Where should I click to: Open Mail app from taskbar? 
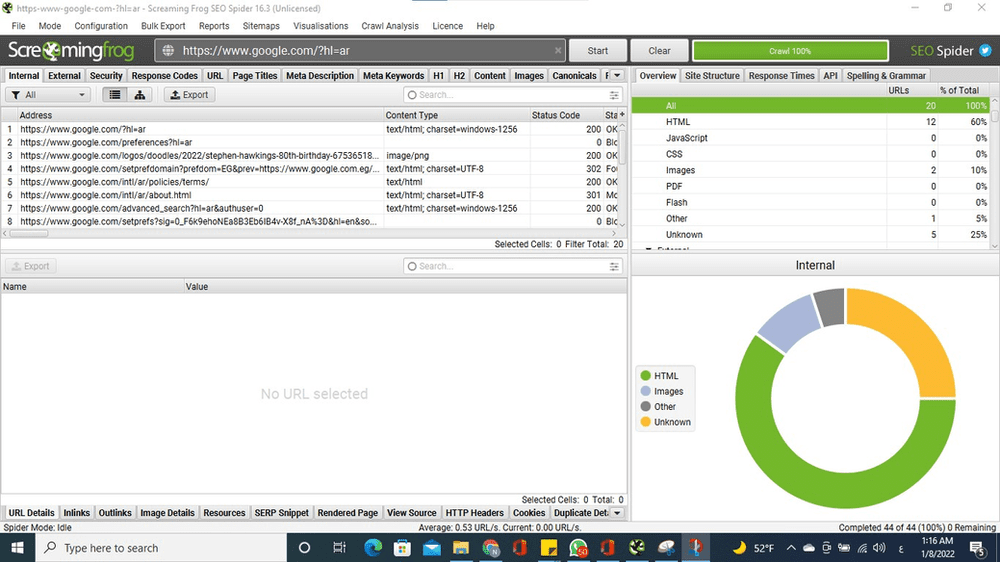click(x=432, y=547)
